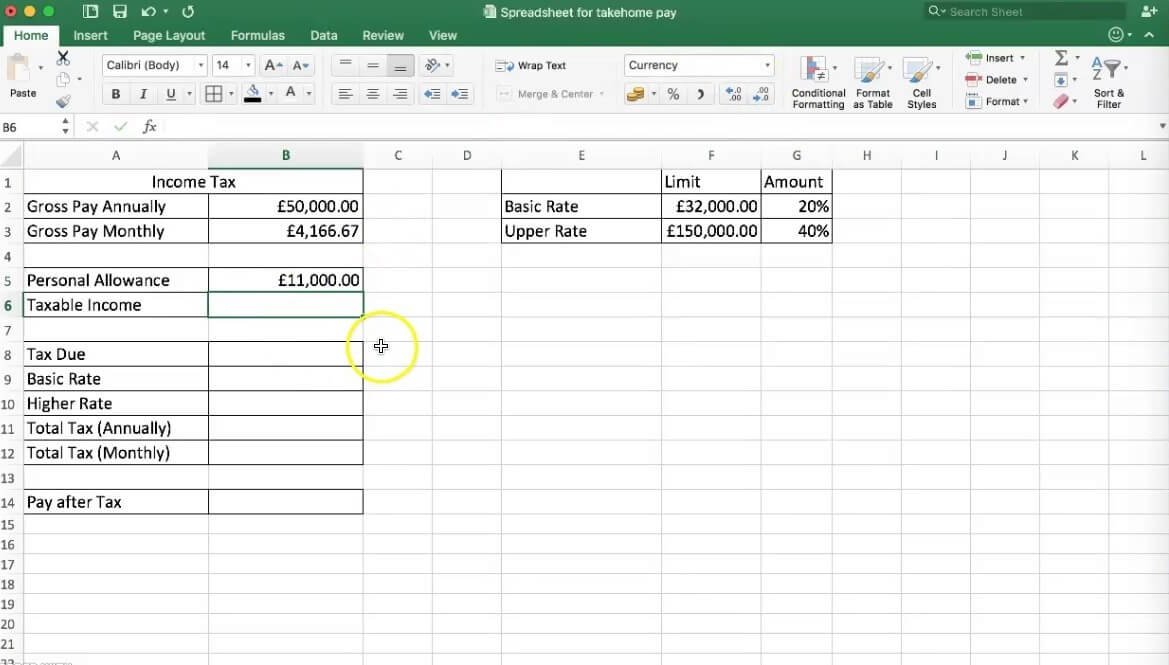This screenshot has height=665, width=1169.
Task: Open the Currency number format dropdown
Action: [x=767, y=65]
